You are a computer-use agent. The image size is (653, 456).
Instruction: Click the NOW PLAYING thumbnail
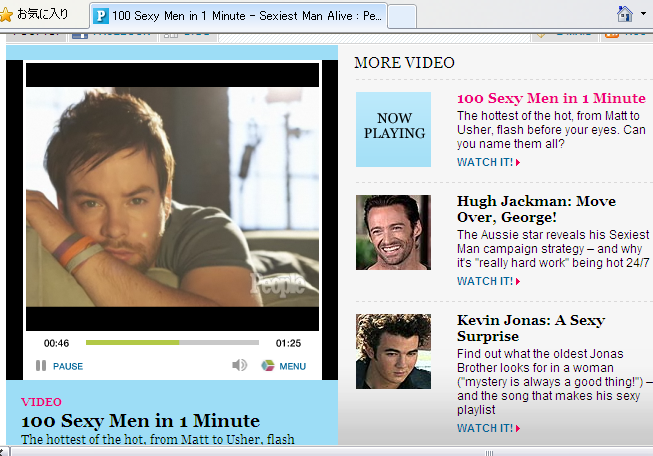pyautogui.click(x=394, y=130)
